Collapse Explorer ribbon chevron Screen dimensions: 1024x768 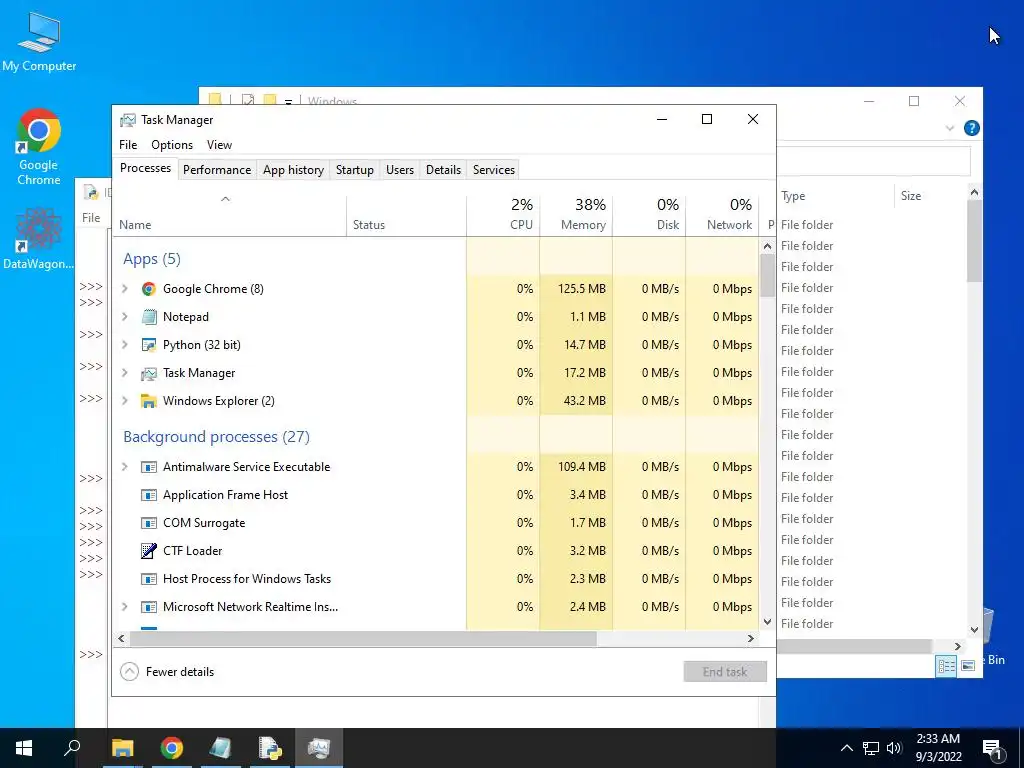pos(950,129)
